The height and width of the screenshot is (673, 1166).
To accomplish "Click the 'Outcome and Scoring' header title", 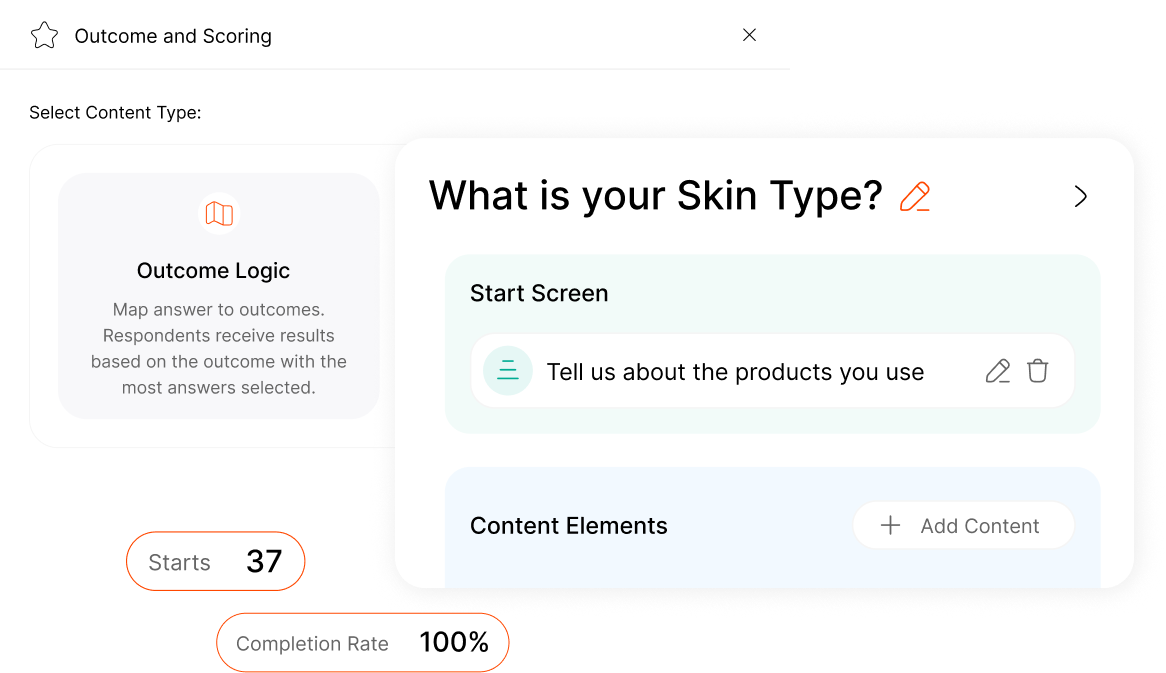I will click(173, 36).
